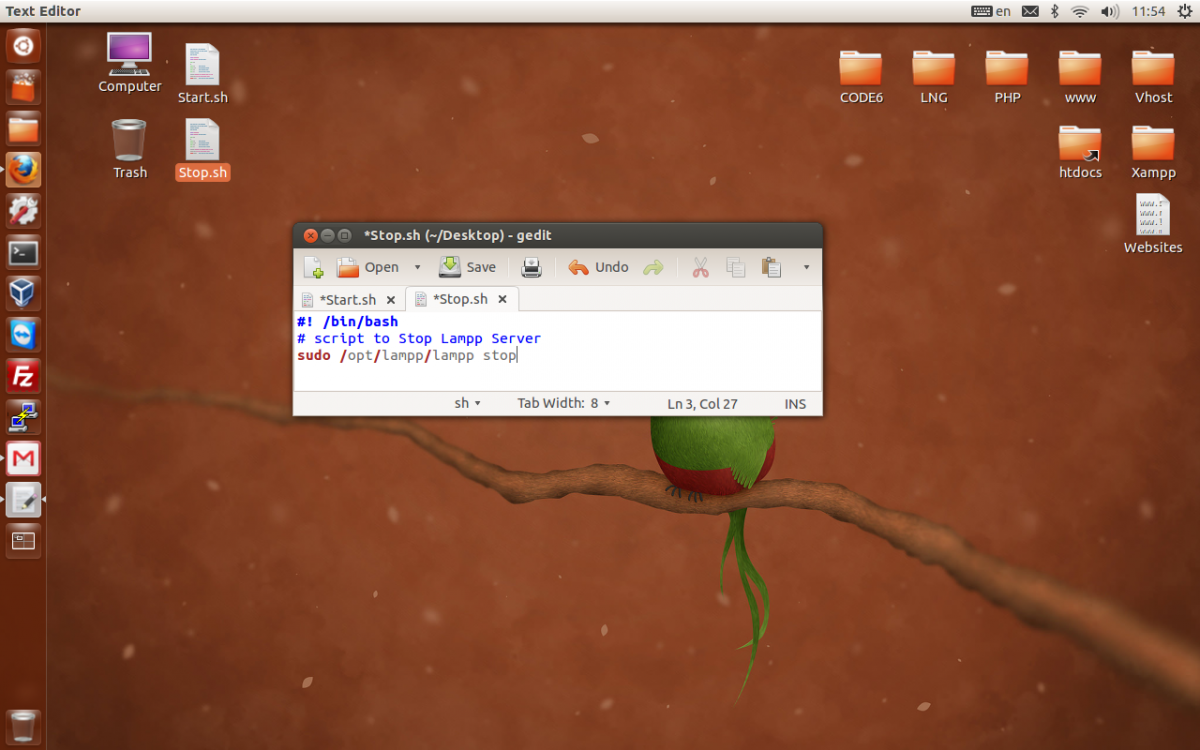Cut the selected text with scissors icon
This screenshot has width=1200, height=750.
(x=700, y=267)
